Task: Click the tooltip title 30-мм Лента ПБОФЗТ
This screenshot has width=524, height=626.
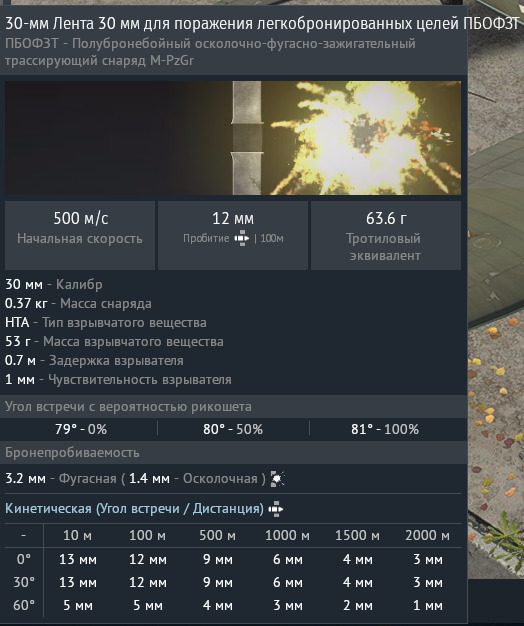Action: point(262,24)
